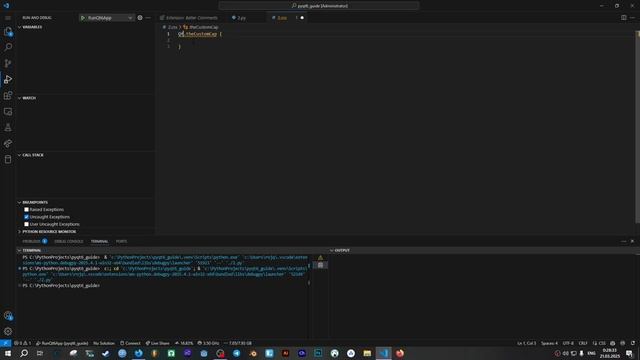Click No Solution in the status bar
Viewport: 640px width, 360px height.
[x=104, y=343]
